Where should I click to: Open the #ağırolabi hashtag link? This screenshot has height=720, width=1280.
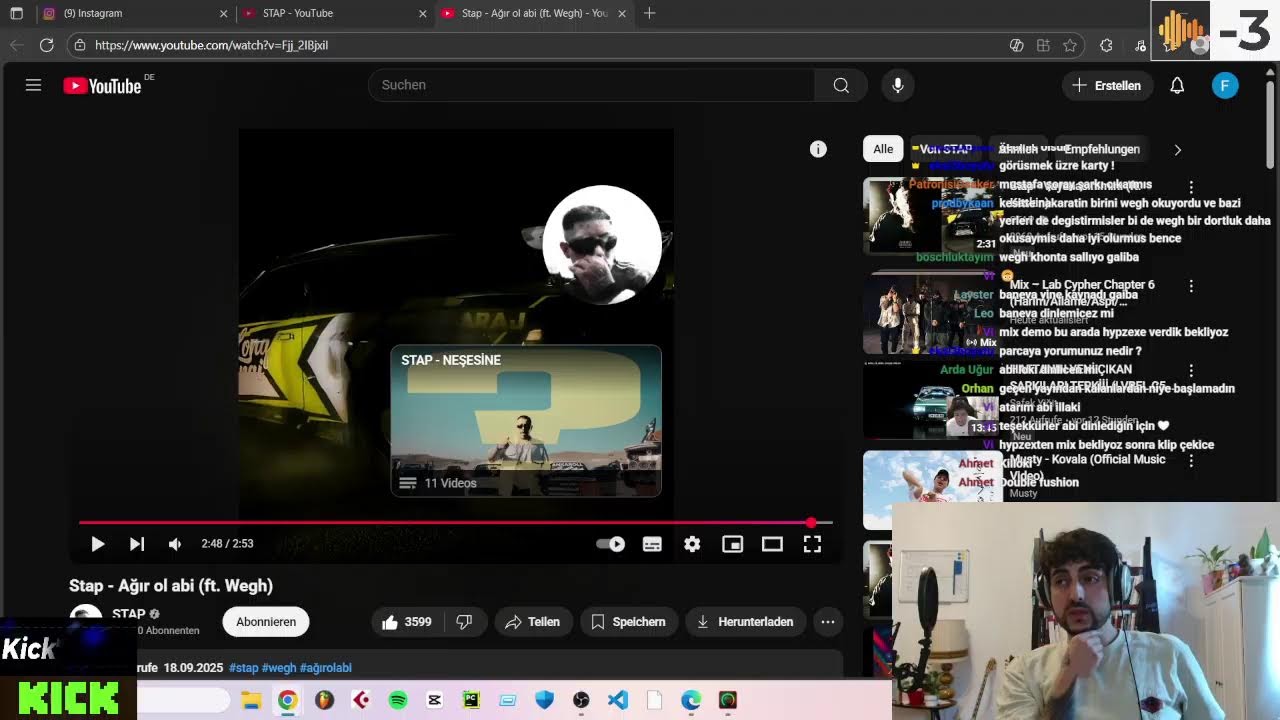point(326,668)
